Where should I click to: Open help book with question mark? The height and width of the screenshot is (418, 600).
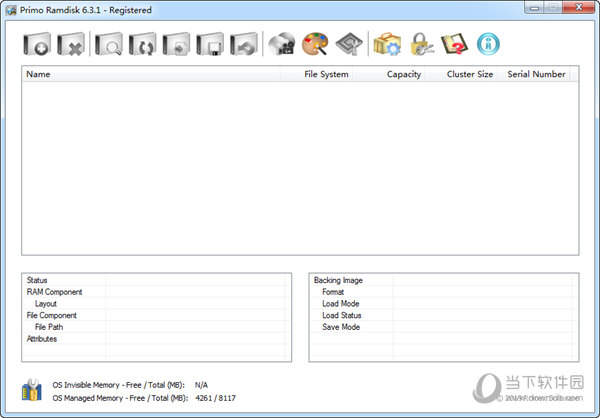pos(454,44)
